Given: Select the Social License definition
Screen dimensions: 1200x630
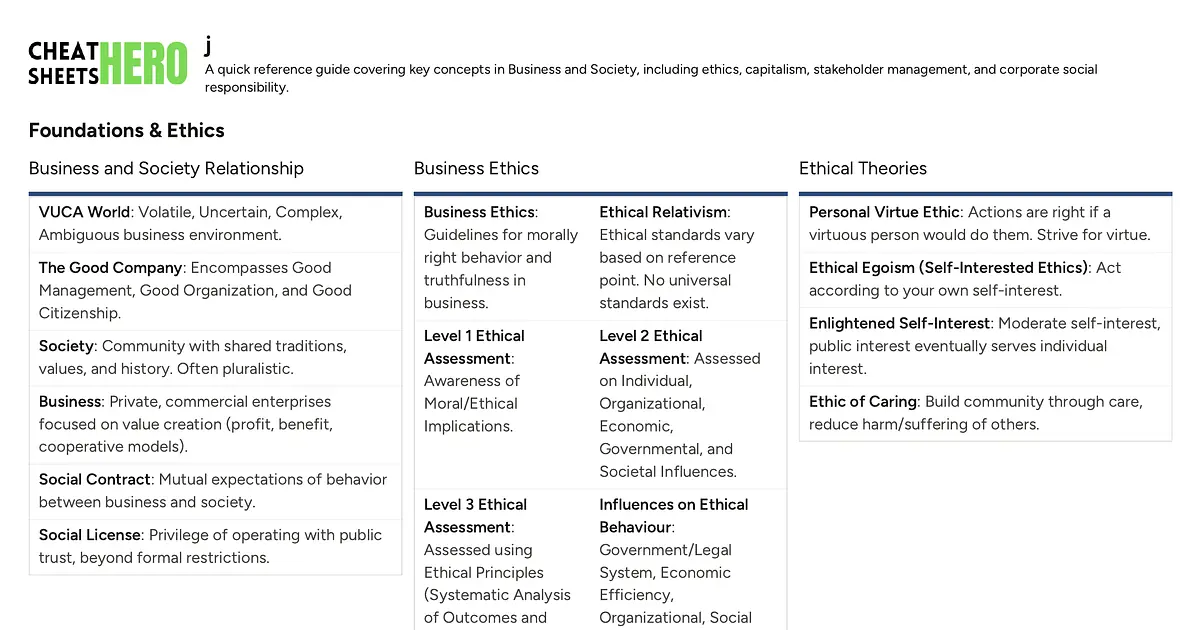Looking at the screenshot, I should coord(215,546).
